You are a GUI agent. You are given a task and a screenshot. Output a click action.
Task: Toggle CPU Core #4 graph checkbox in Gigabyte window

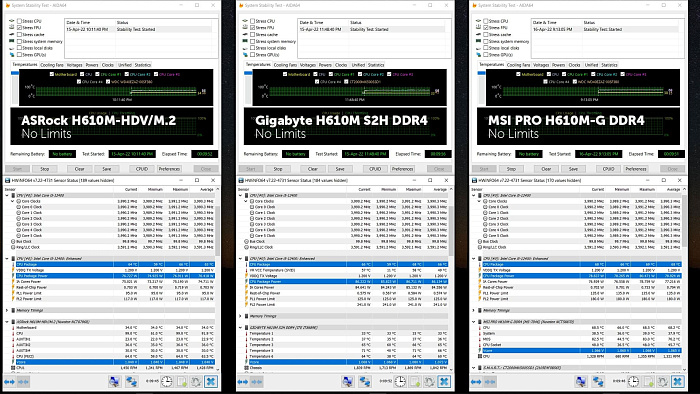click(x=316, y=82)
